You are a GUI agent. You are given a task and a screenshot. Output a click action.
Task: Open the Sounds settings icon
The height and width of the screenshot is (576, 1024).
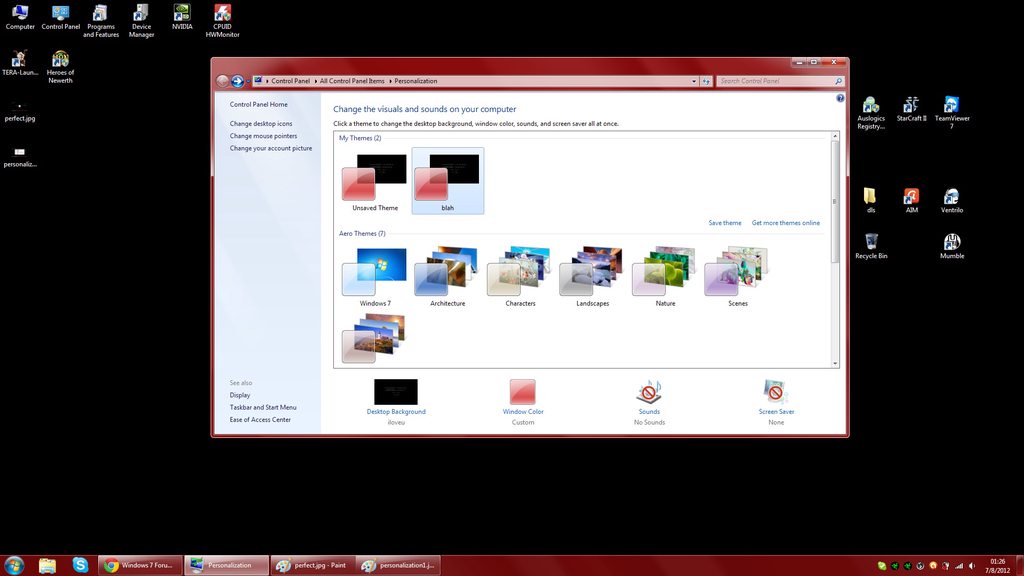(648, 392)
